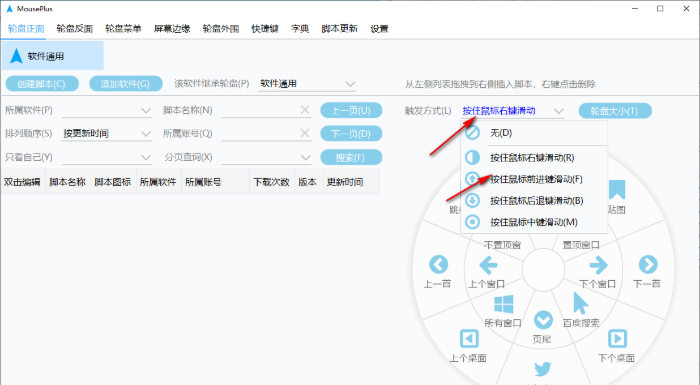Screen dimensions: 700x385
Task: Click the 版本 column header
Action: pyautogui.click(x=308, y=182)
